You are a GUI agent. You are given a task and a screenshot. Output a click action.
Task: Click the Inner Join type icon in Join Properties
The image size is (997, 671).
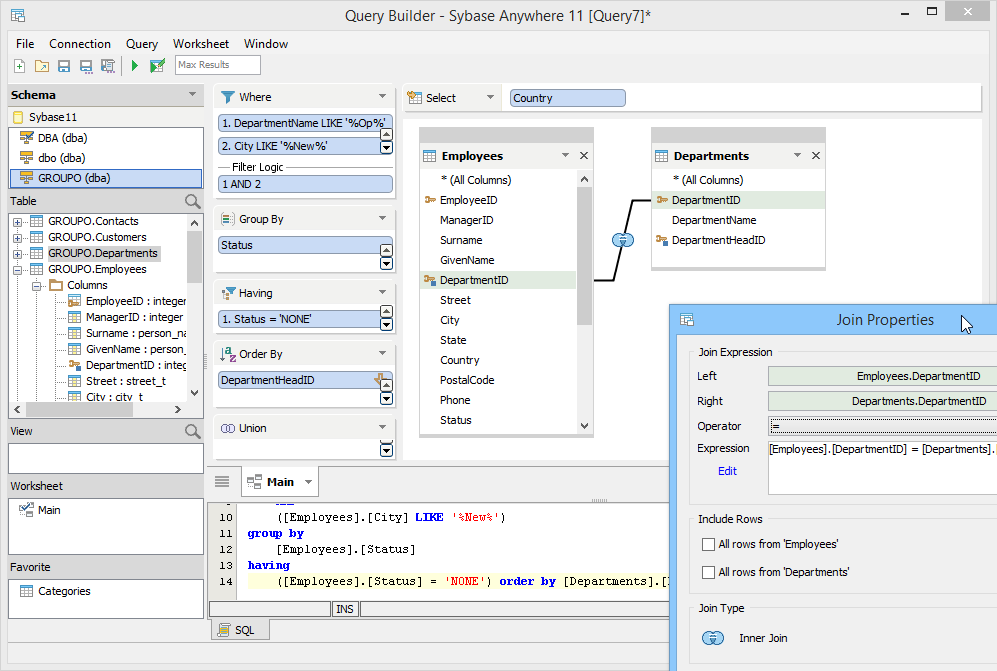coord(713,638)
